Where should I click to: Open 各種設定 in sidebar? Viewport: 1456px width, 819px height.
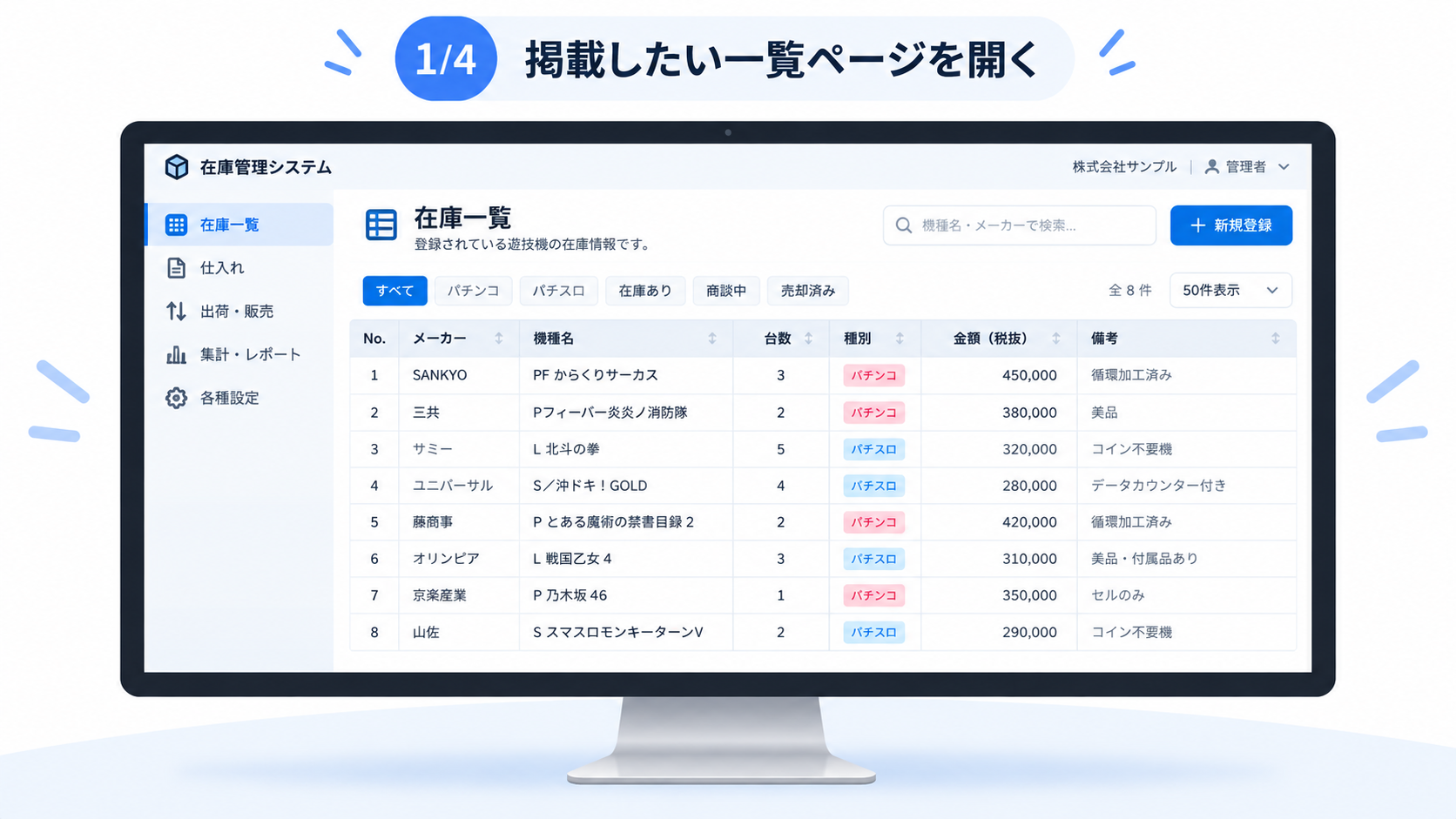[239, 398]
